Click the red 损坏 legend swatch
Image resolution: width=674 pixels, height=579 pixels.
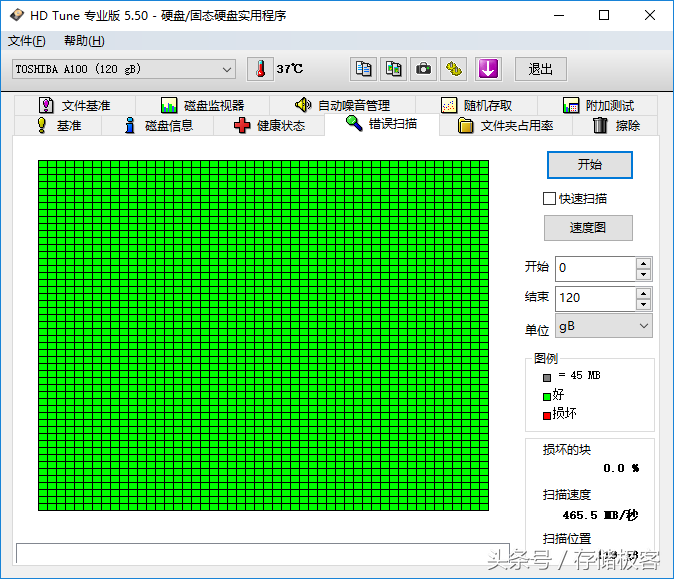coord(547,416)
